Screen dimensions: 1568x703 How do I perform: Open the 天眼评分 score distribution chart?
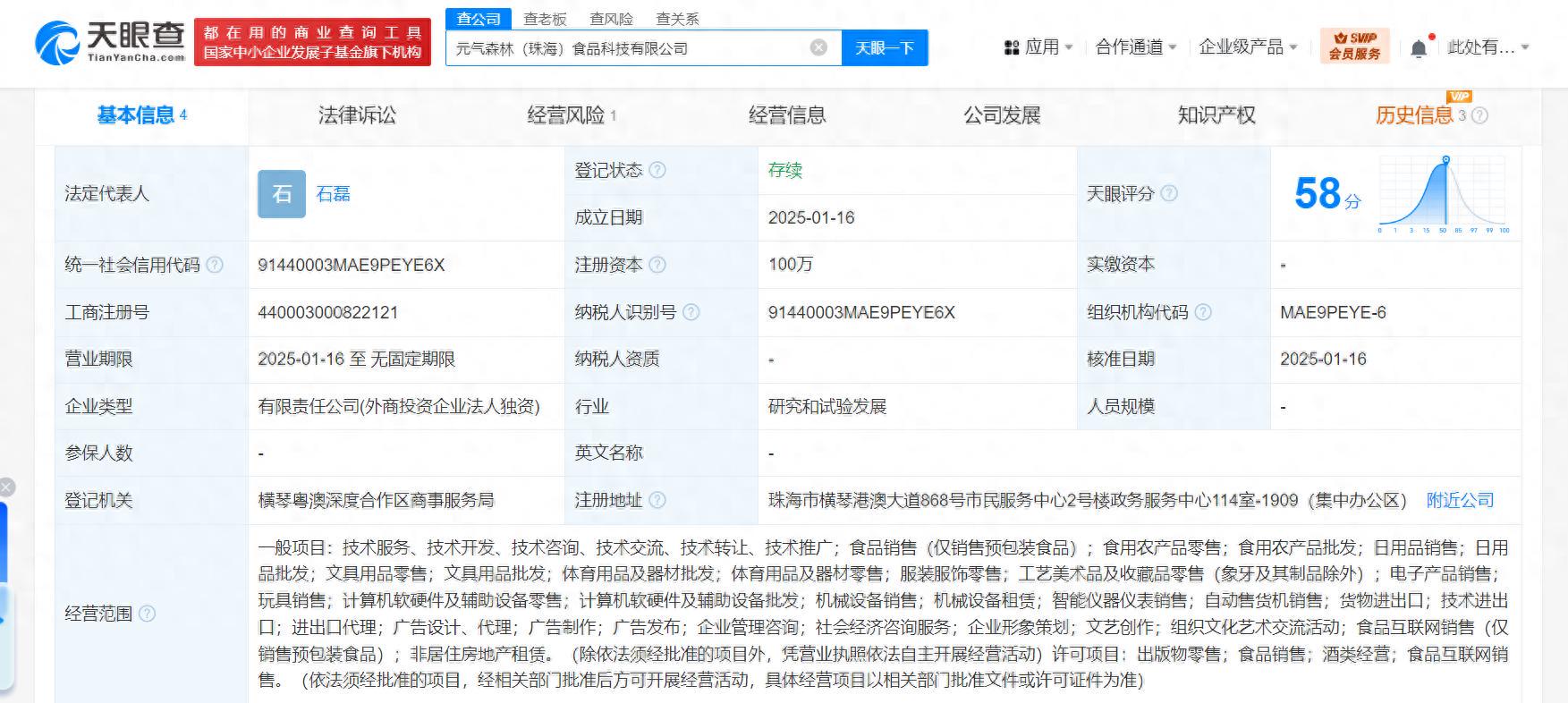1445,194
